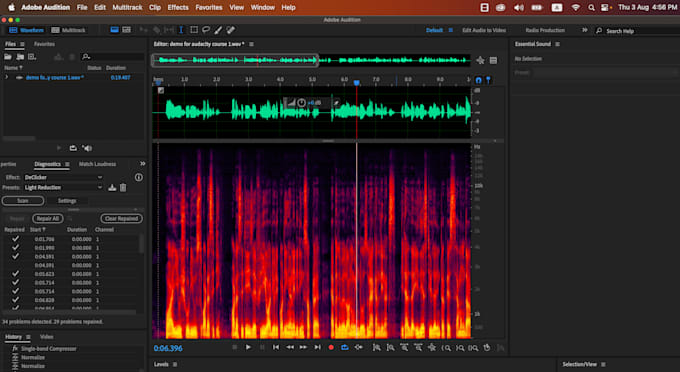Toggle Skip Selection in transport bar
This screenshot has width=680, height=372.
(x=359, y=347)
